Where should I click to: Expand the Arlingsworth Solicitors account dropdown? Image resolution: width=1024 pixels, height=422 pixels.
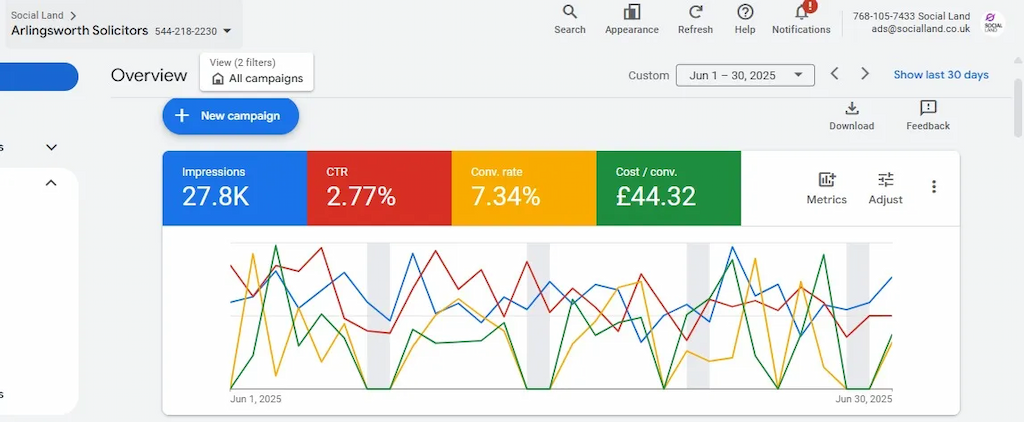pyautogui.click(x=227, y=31)
